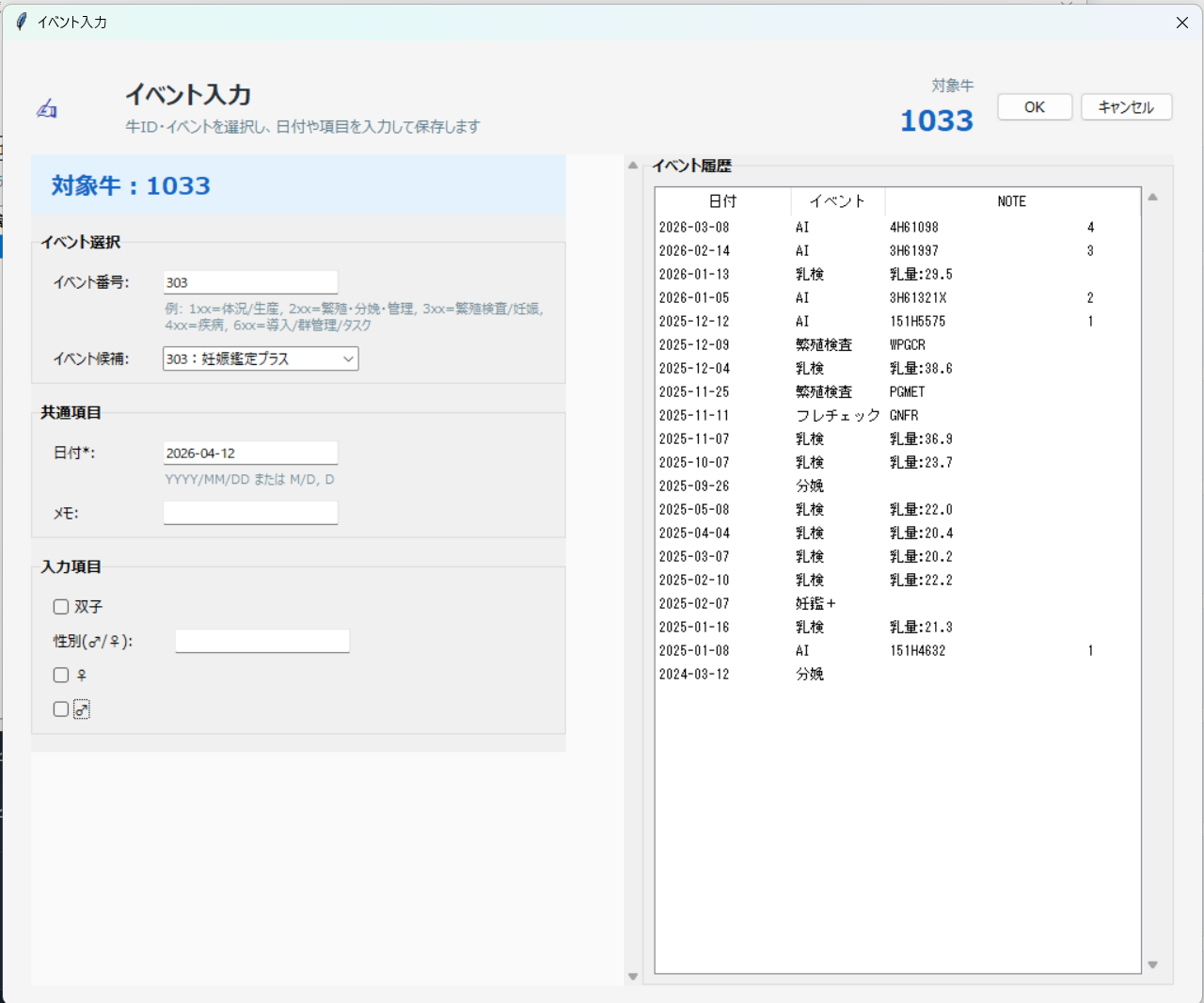Select the 2025-12-04 乳検 row

(897, 369)
